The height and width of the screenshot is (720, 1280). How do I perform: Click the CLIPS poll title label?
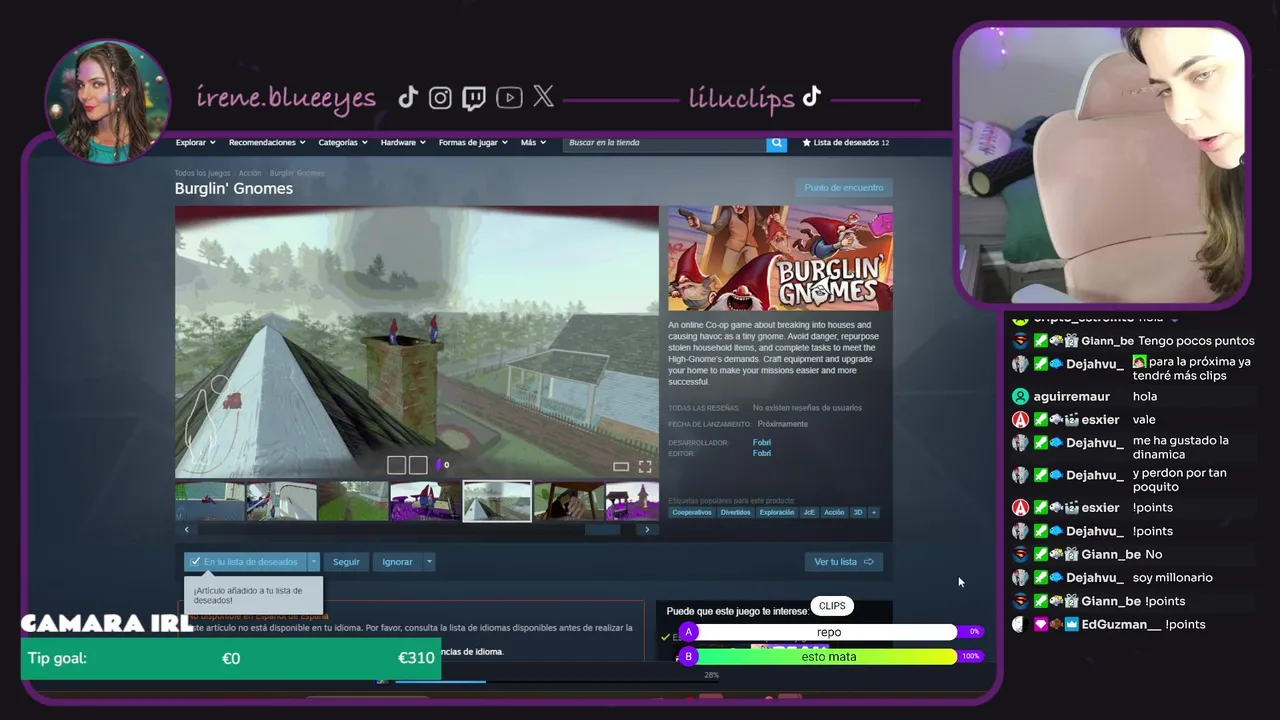(832, 606)
